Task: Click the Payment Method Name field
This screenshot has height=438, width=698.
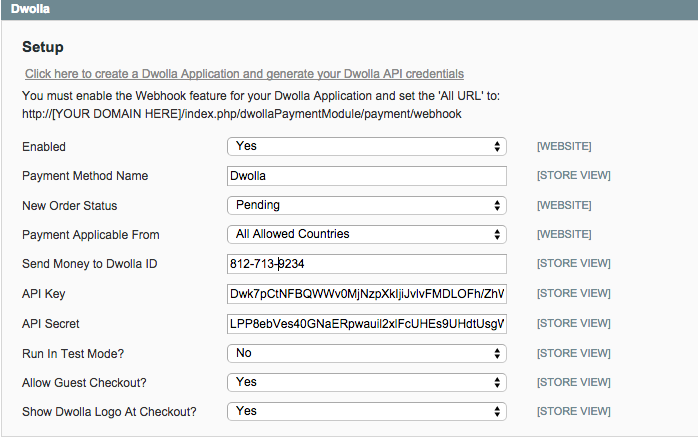Action: (367, 176)
